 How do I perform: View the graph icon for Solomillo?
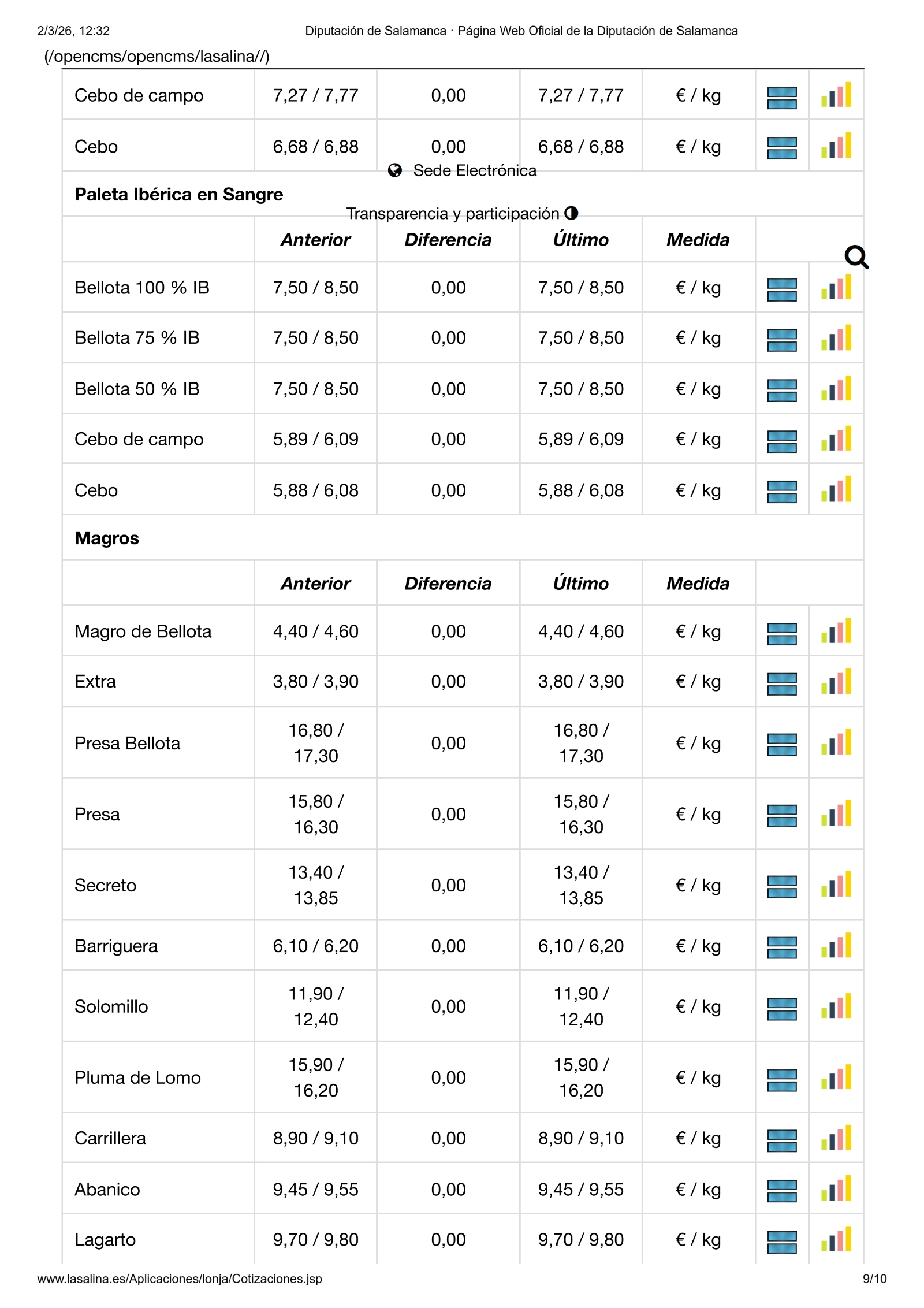(836, 1006)
